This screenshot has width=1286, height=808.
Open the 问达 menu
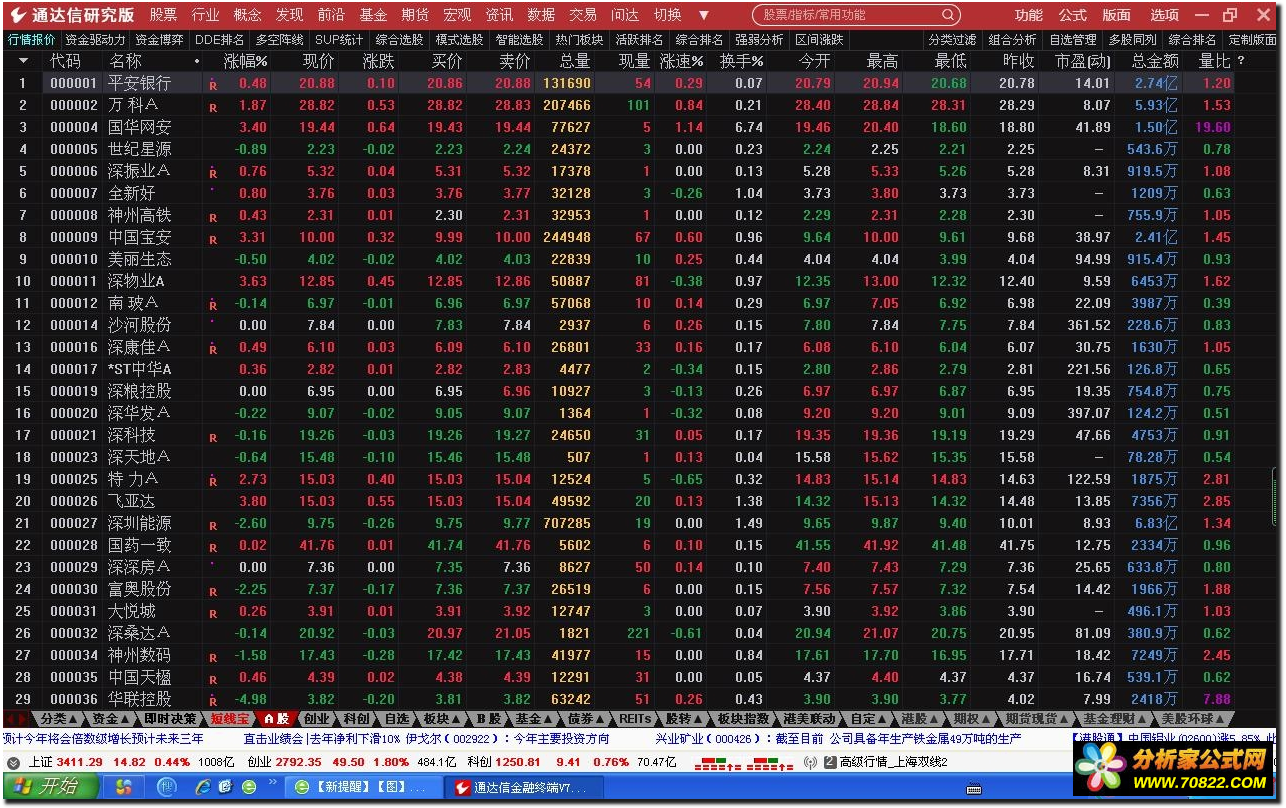coord(625,15)
